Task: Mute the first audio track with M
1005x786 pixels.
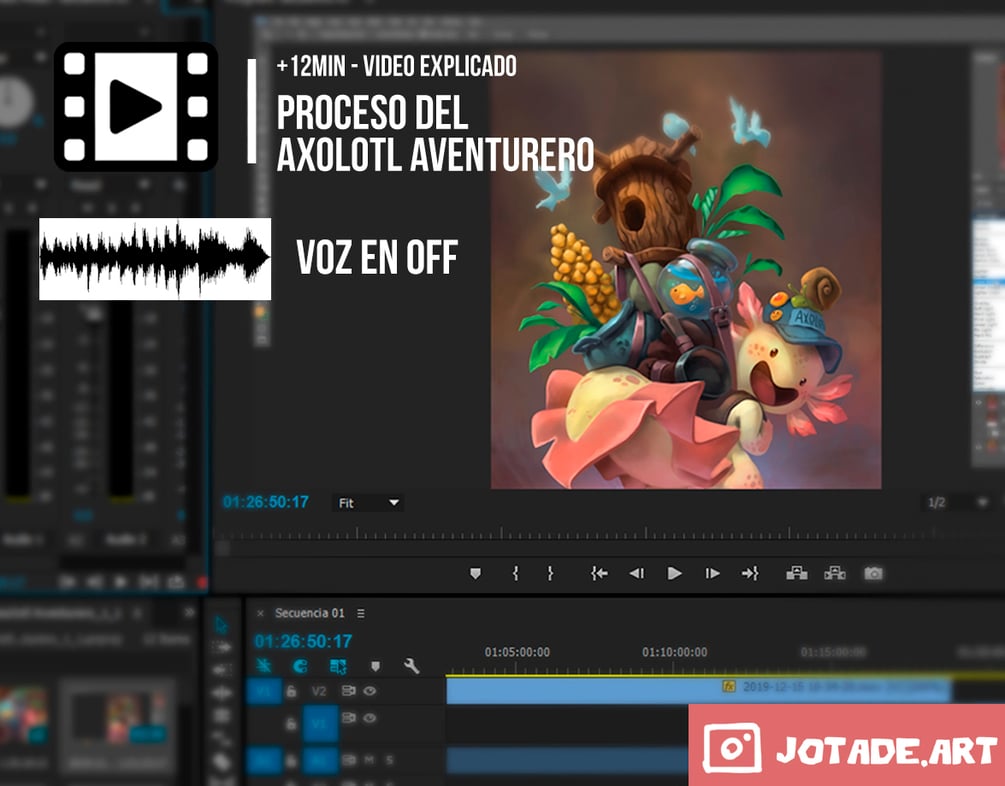Action: point(369,760)
